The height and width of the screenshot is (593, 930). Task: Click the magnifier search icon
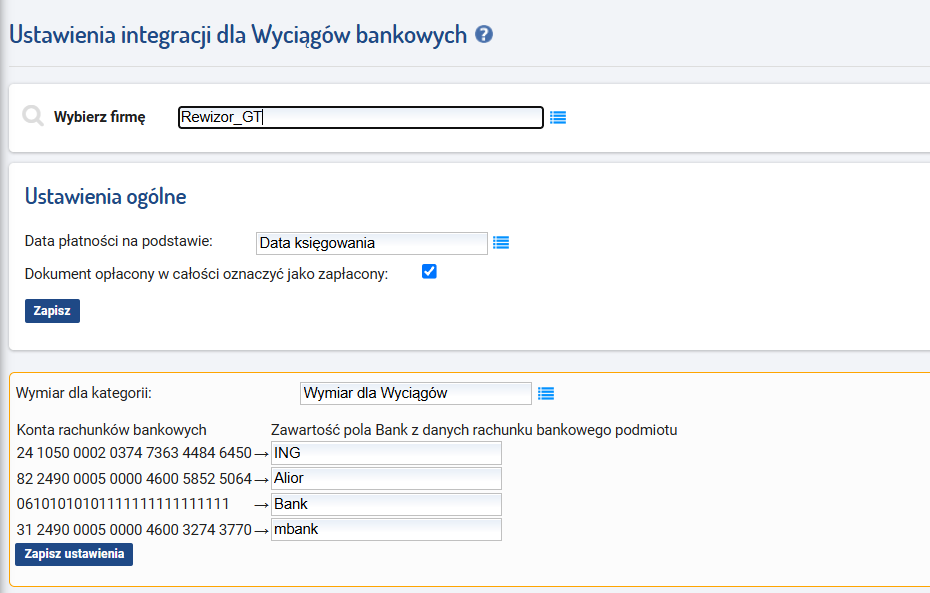click(33, 116)
